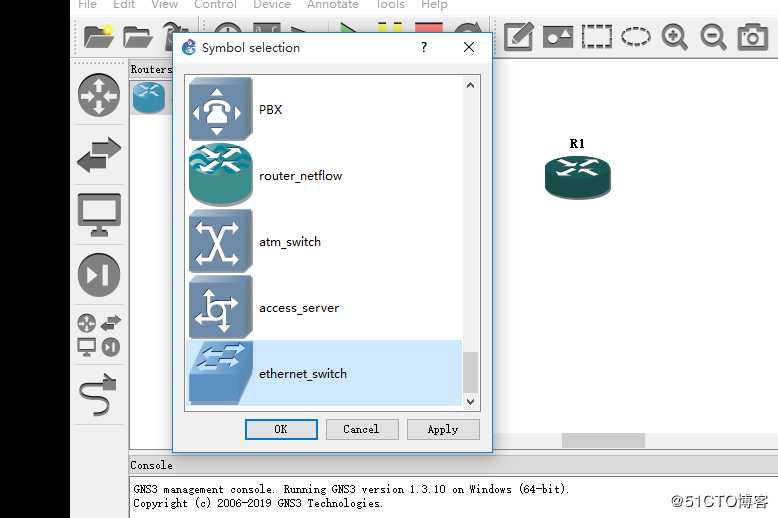Click the Routers panel header

coord(151,69)
